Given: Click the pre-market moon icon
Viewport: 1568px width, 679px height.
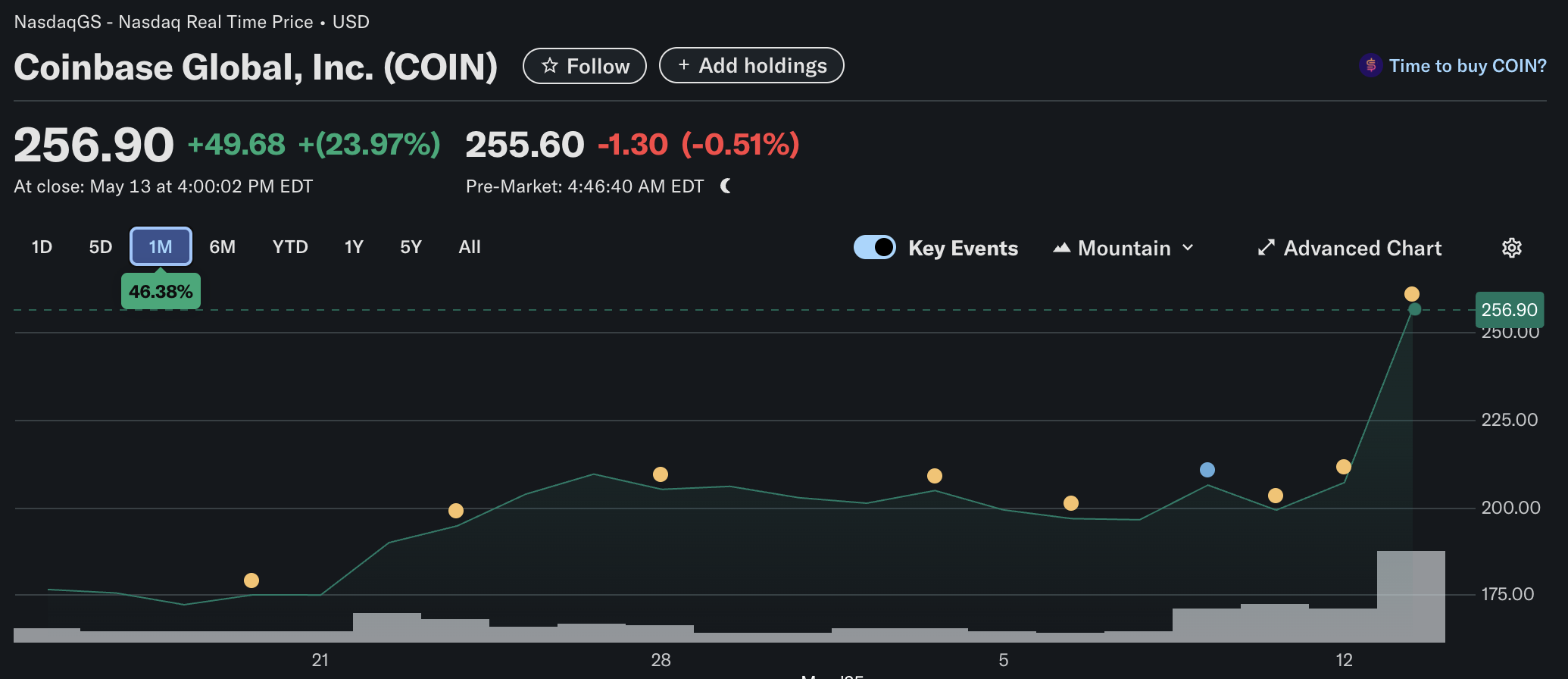Looking at the screenshot, I should click(726, 186).
